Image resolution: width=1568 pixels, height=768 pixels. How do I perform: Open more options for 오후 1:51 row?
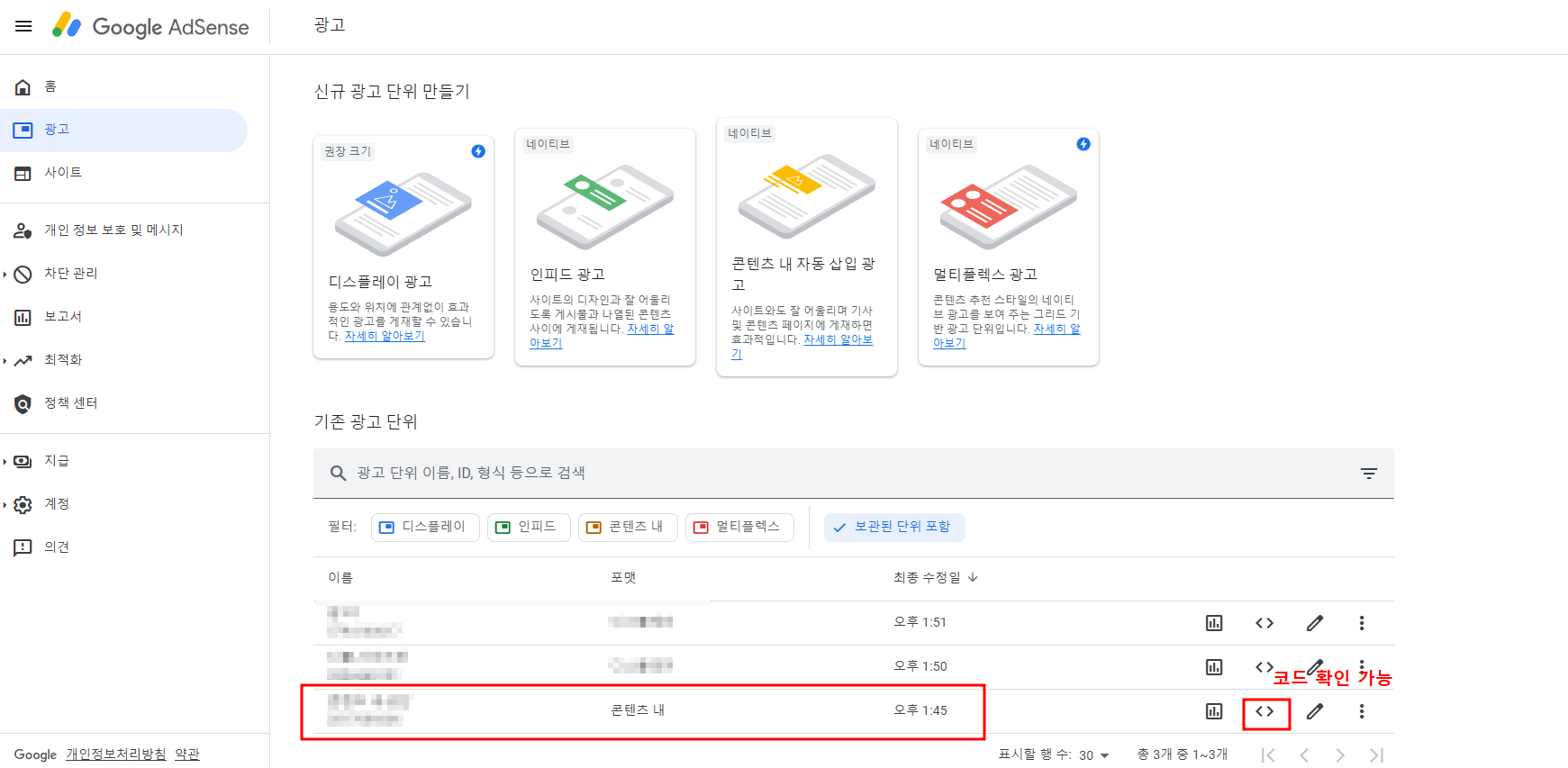point(1362,623)
